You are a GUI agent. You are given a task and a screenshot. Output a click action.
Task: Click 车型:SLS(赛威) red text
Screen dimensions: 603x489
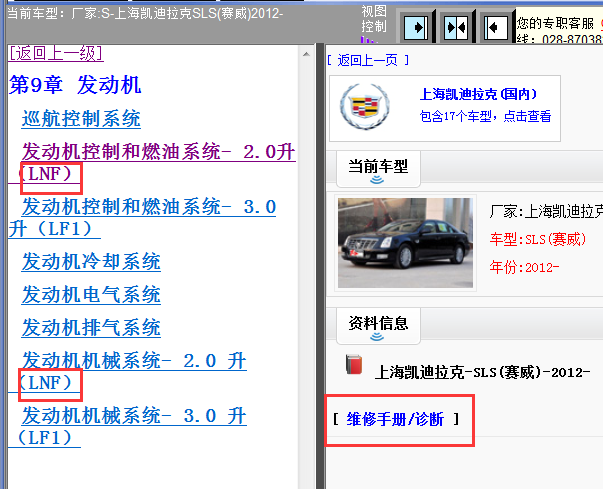pos(538,239)
